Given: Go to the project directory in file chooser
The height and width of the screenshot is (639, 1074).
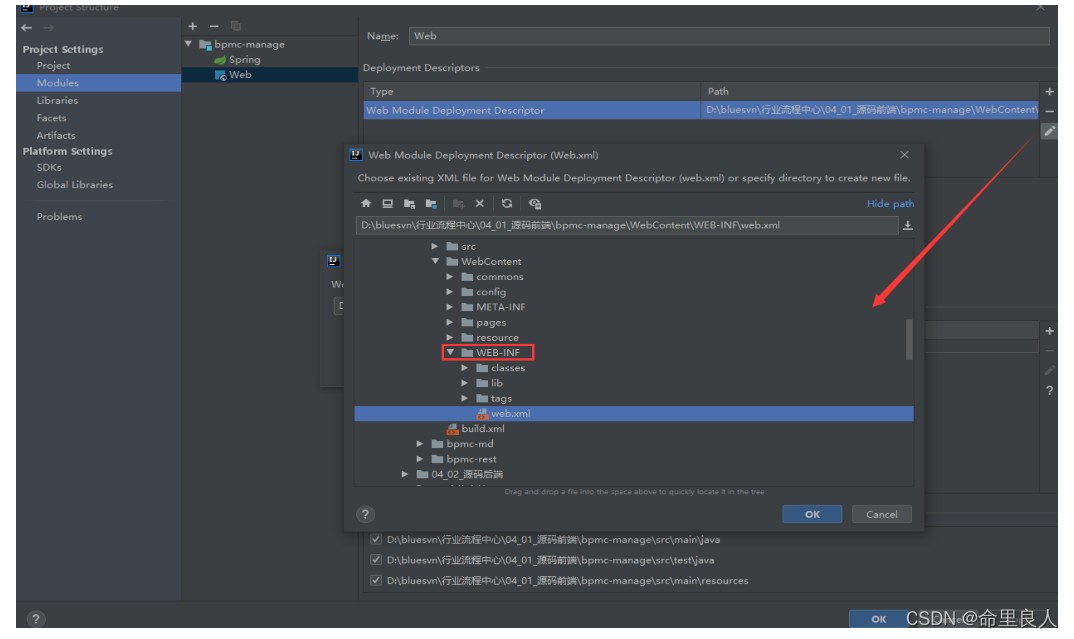Looking at the screenshot, I should point(410,203).
